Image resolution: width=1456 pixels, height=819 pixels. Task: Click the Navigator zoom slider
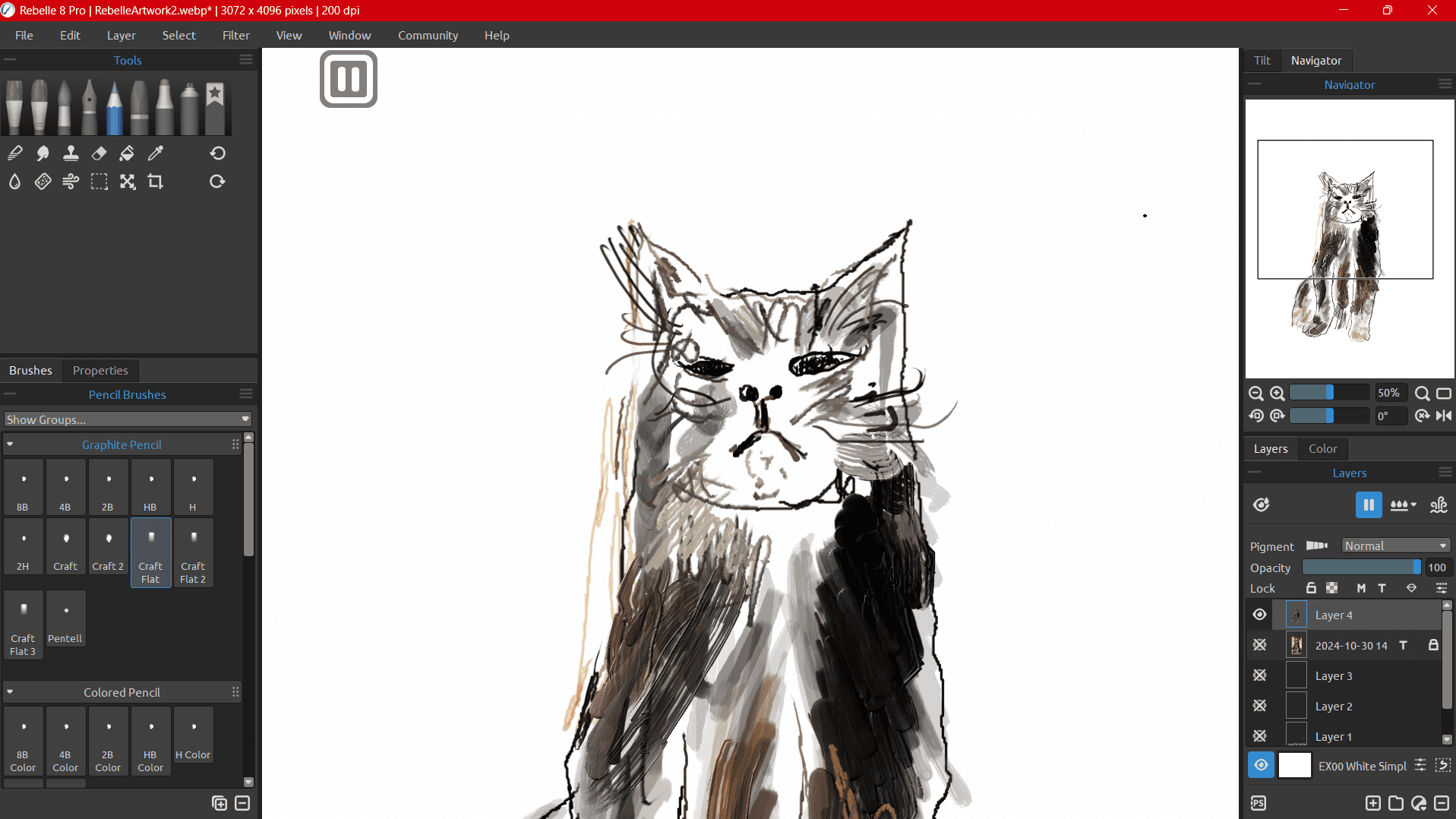tap(1329, 392)
